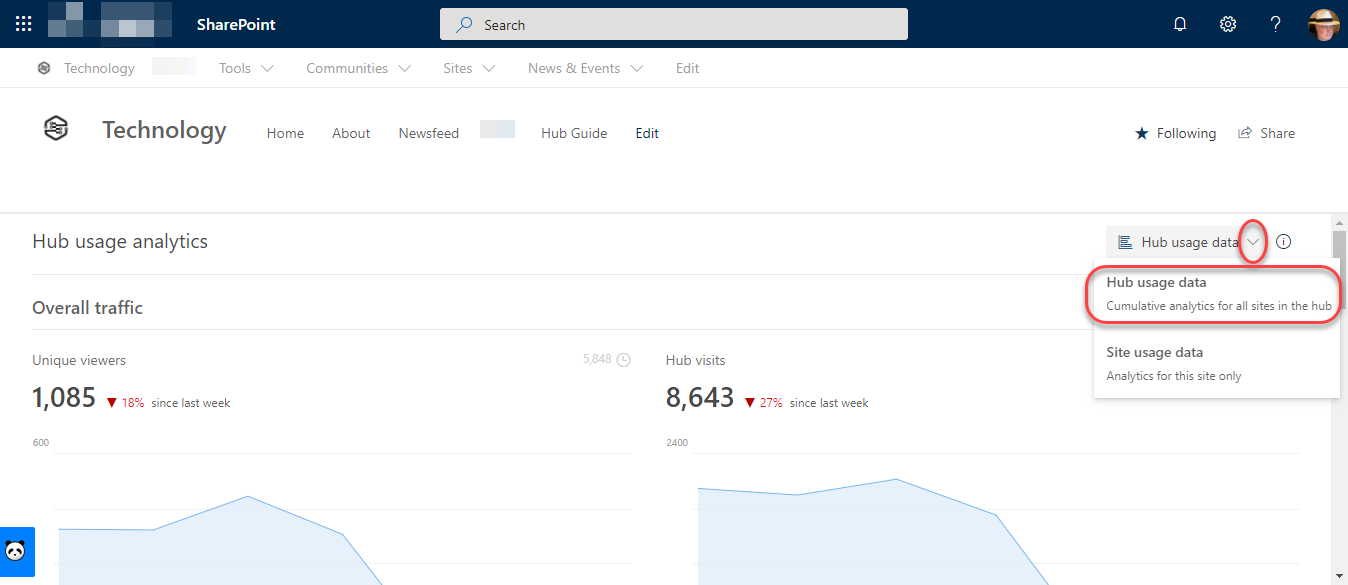Click inside the Search field

tap(673, 24)
